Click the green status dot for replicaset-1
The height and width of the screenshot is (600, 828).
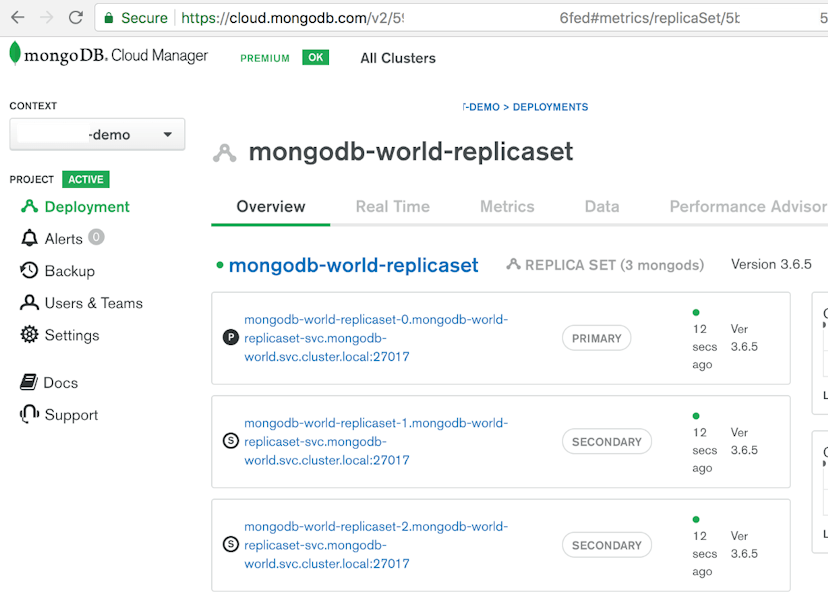(x=696, y=416)
